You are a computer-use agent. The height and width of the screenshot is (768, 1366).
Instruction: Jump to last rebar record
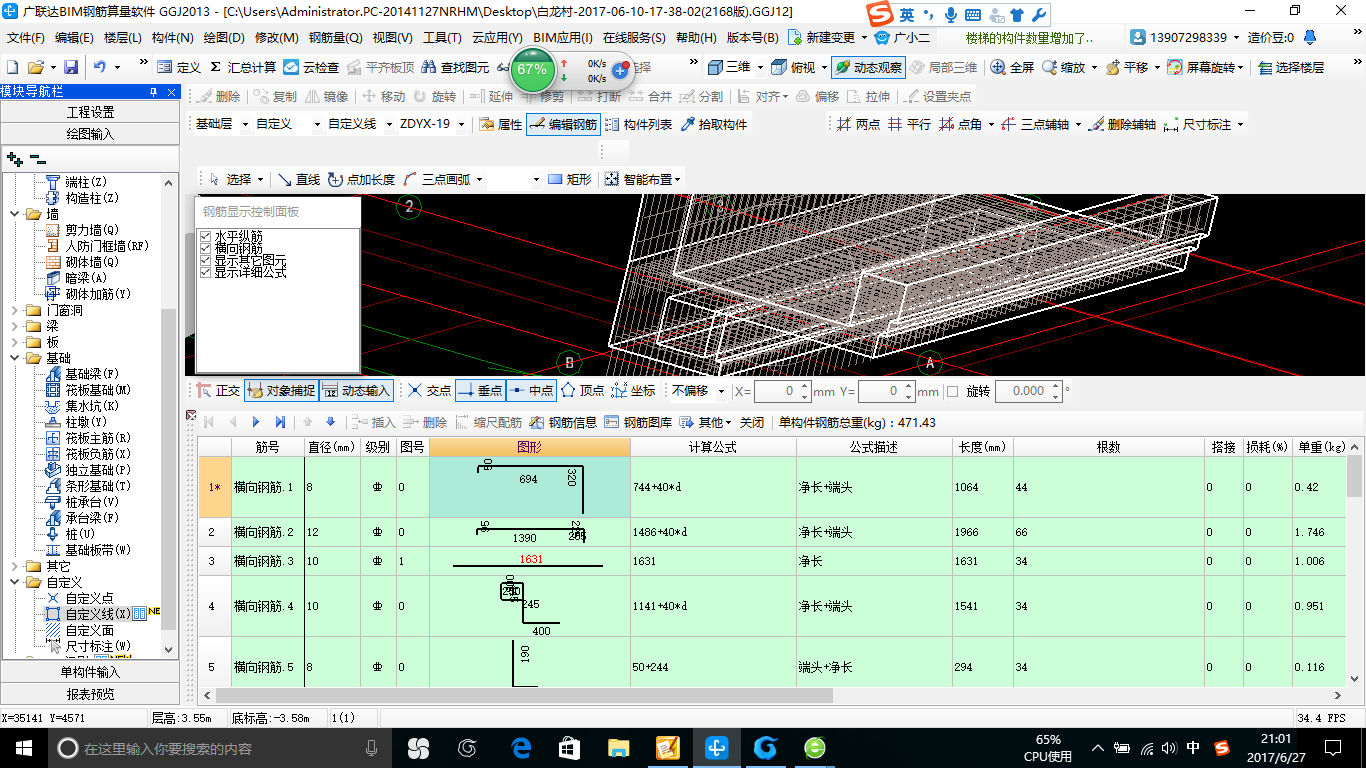tap(280, 423)
